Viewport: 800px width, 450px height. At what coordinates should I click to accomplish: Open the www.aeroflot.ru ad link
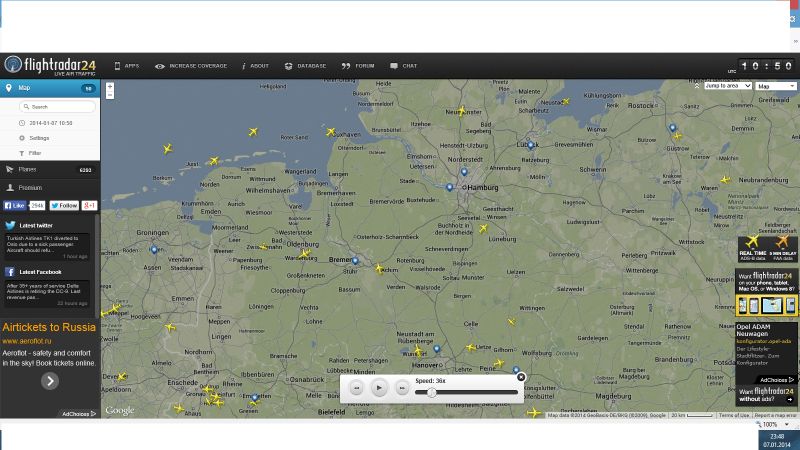27,341
